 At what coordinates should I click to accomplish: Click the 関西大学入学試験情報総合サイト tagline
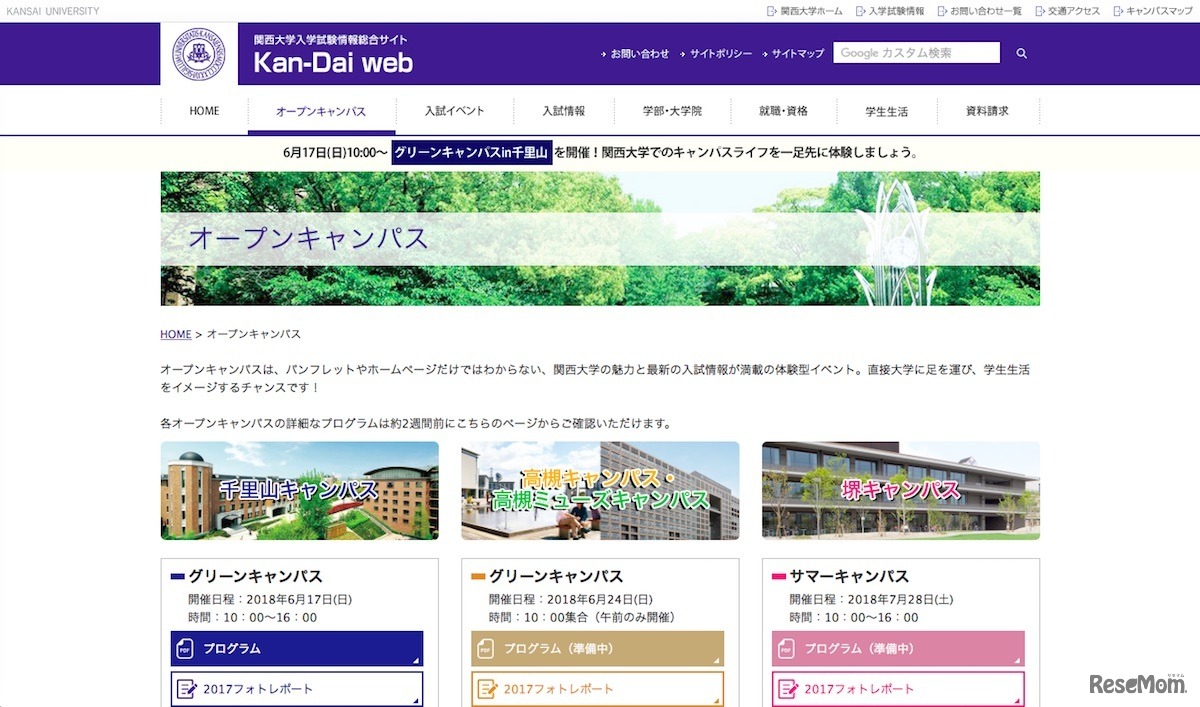tap(331, 40)
